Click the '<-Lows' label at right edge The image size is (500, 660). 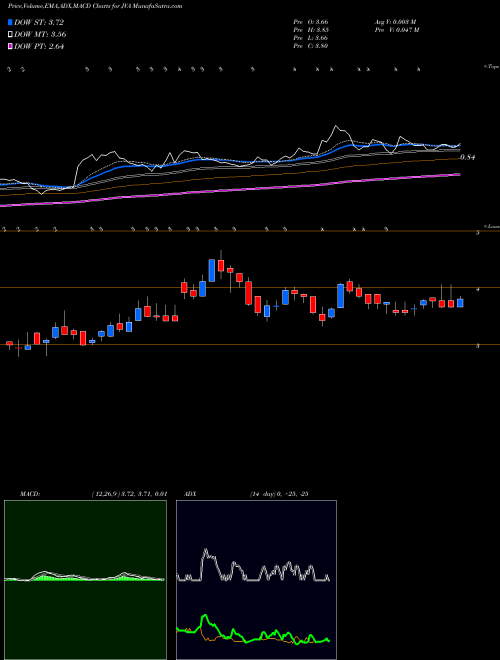(491, 226)
